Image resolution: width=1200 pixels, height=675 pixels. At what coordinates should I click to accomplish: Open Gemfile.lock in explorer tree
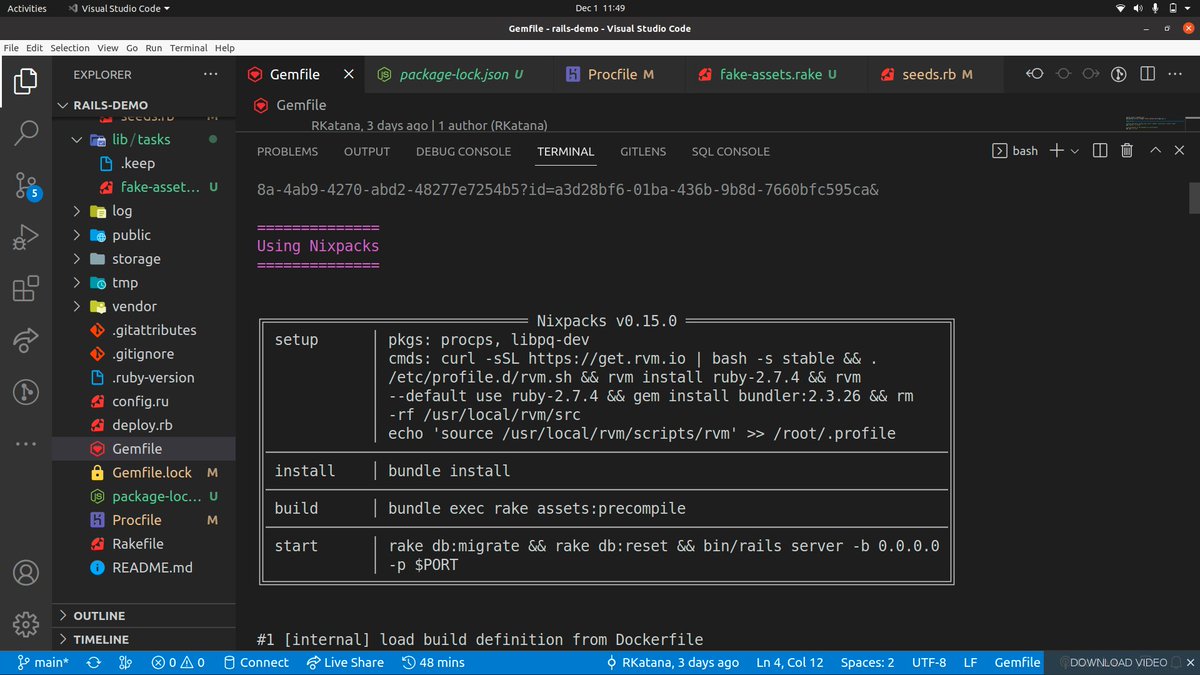pos(143,472)
